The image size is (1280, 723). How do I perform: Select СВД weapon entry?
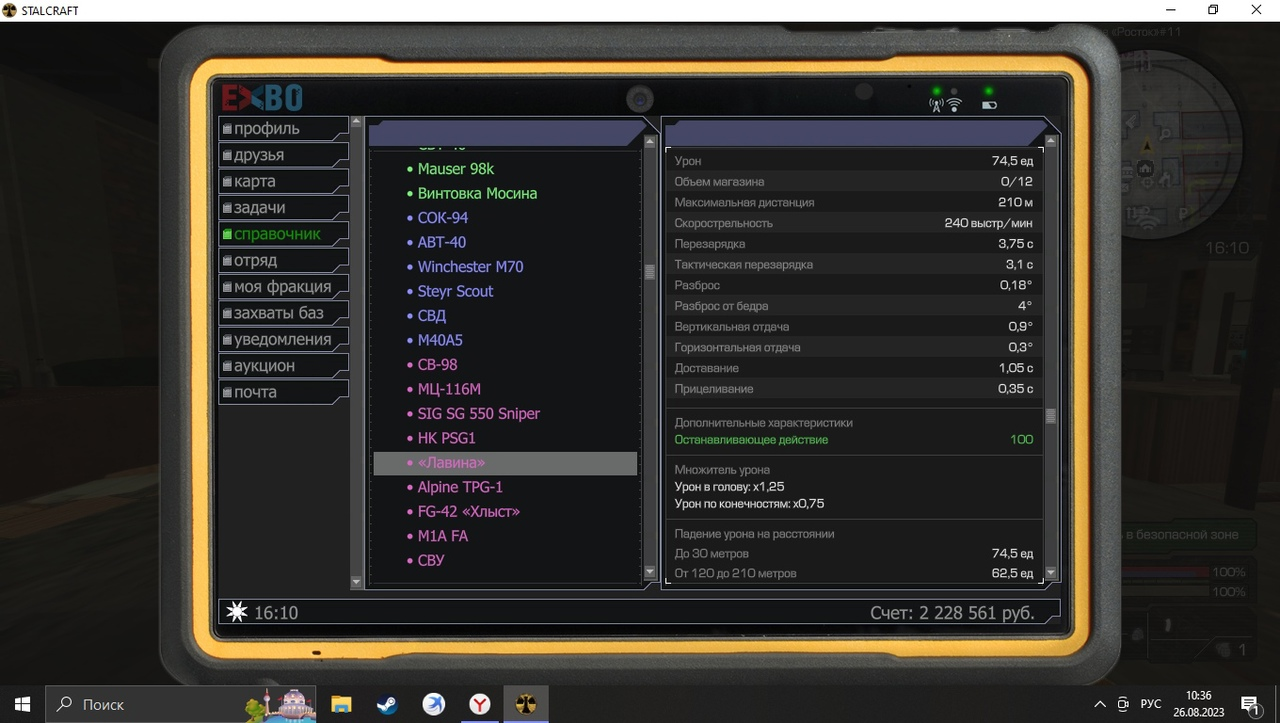tap(505, 316)
